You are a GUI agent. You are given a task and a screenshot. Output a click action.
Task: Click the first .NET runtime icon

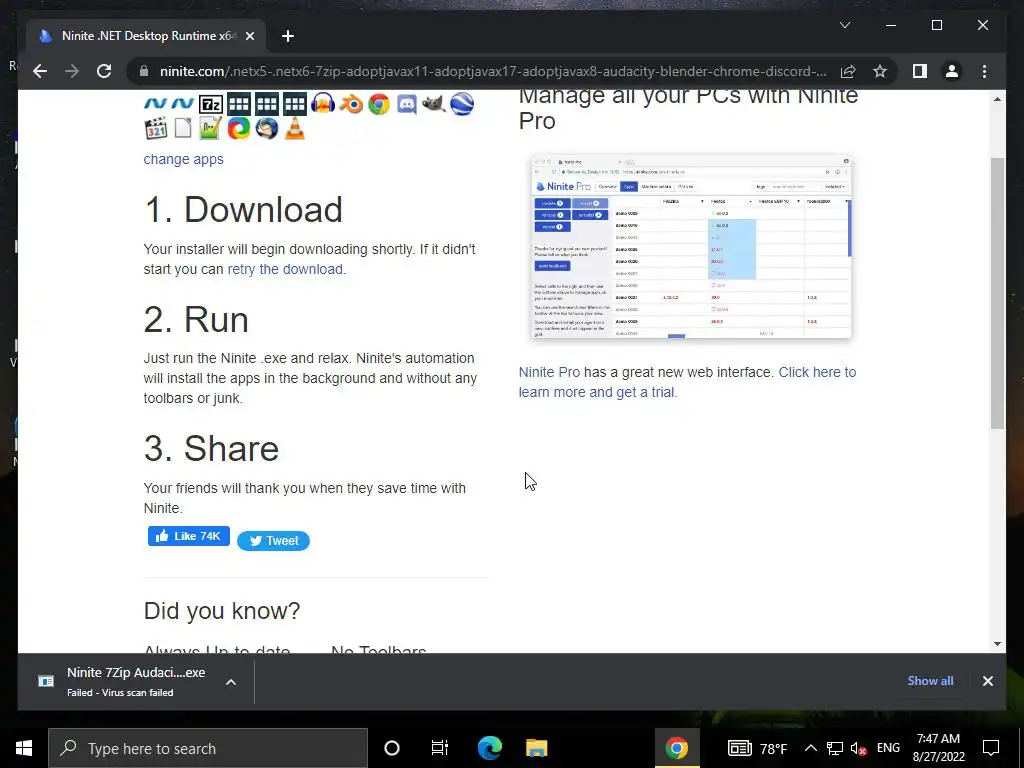(155, 104)
